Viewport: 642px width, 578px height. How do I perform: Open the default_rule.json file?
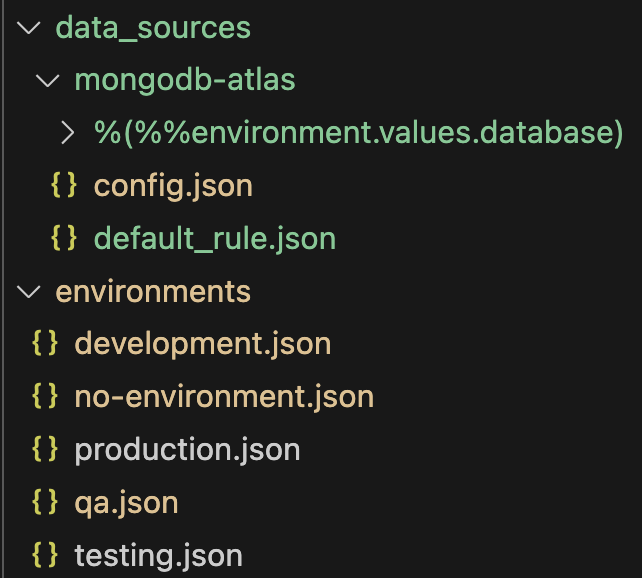tap(214, 239)
